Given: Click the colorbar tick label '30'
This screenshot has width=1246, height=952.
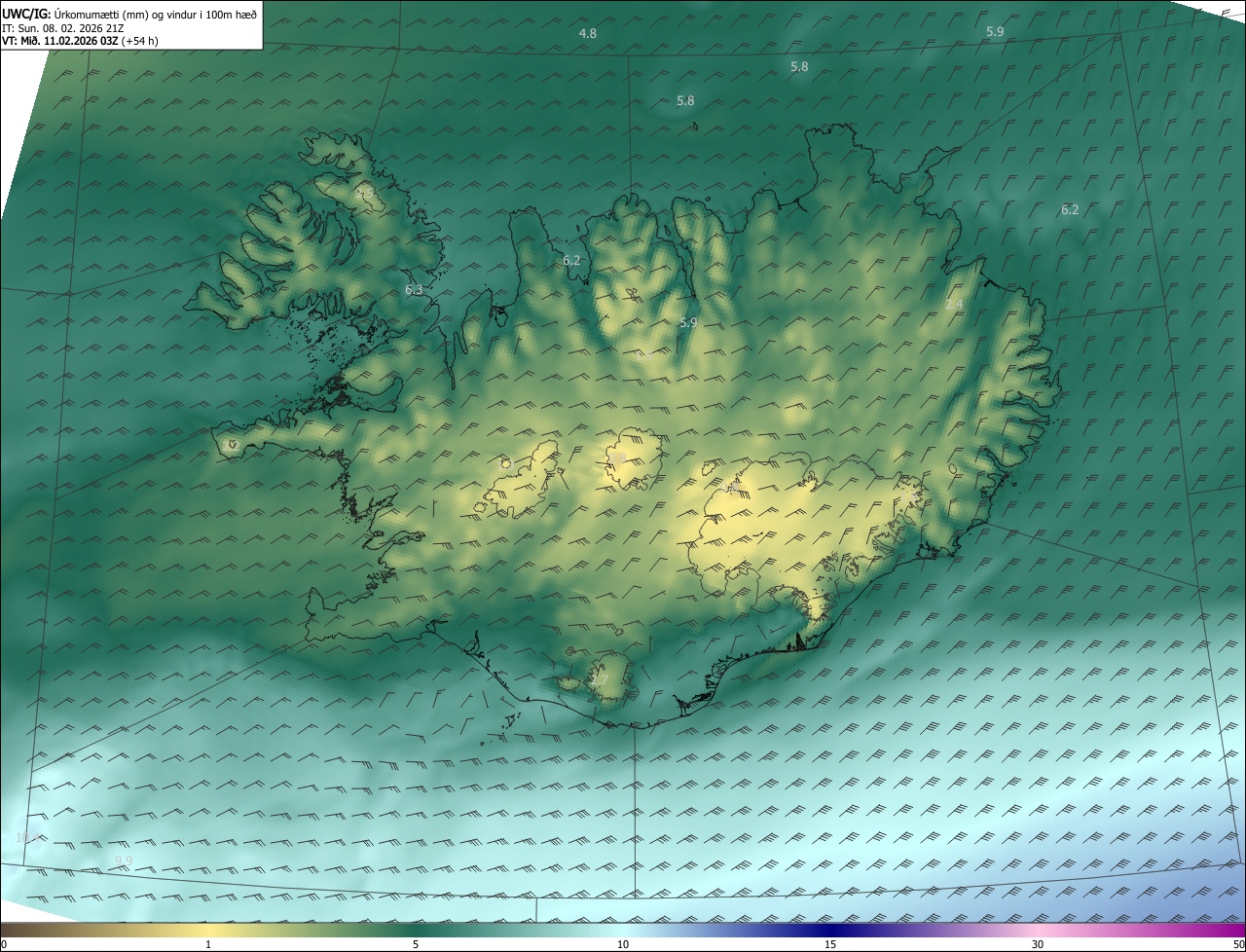Looking at the screenshot, I should click(1038, 944).
